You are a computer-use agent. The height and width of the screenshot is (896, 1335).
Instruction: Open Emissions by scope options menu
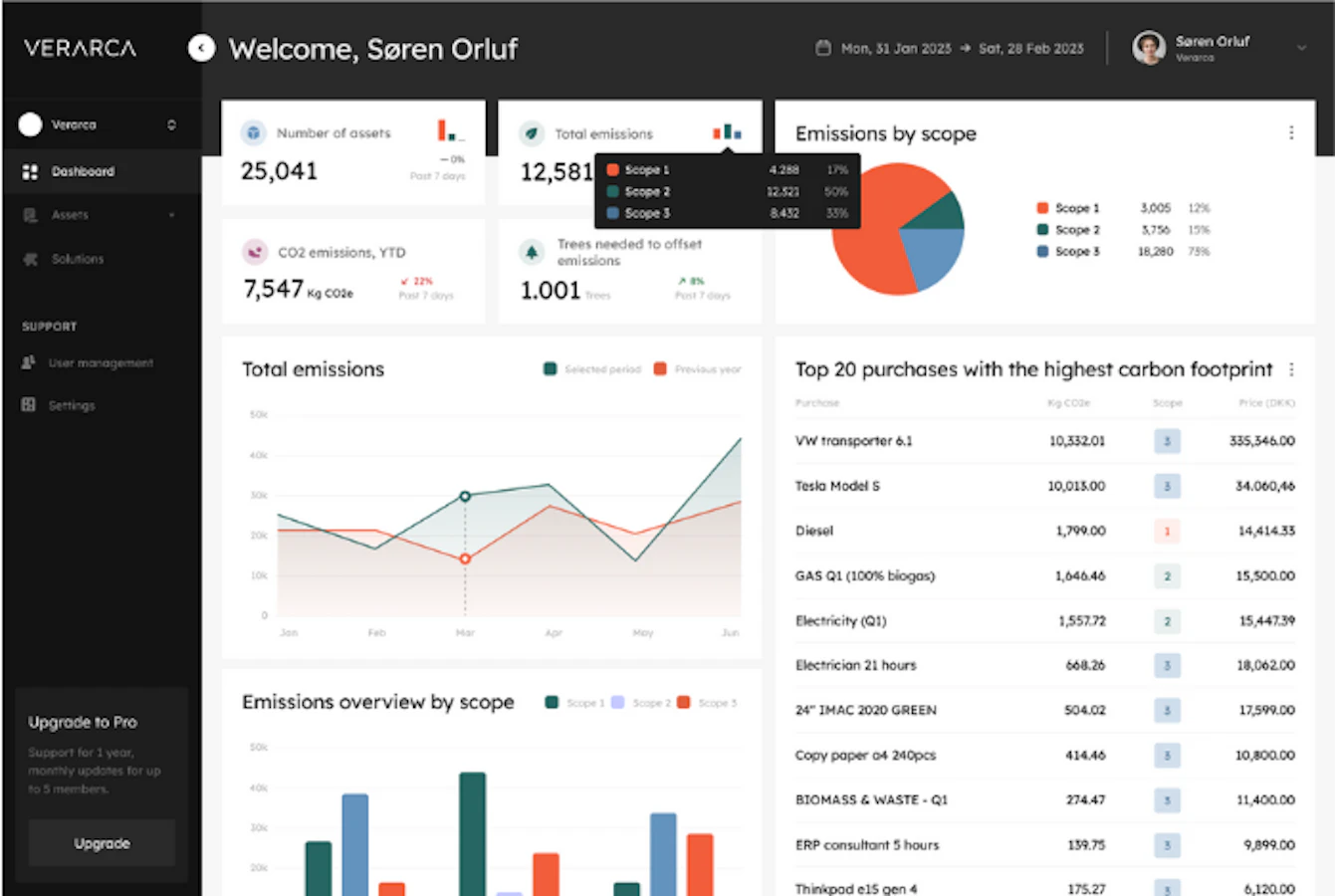click(1291, 132)
